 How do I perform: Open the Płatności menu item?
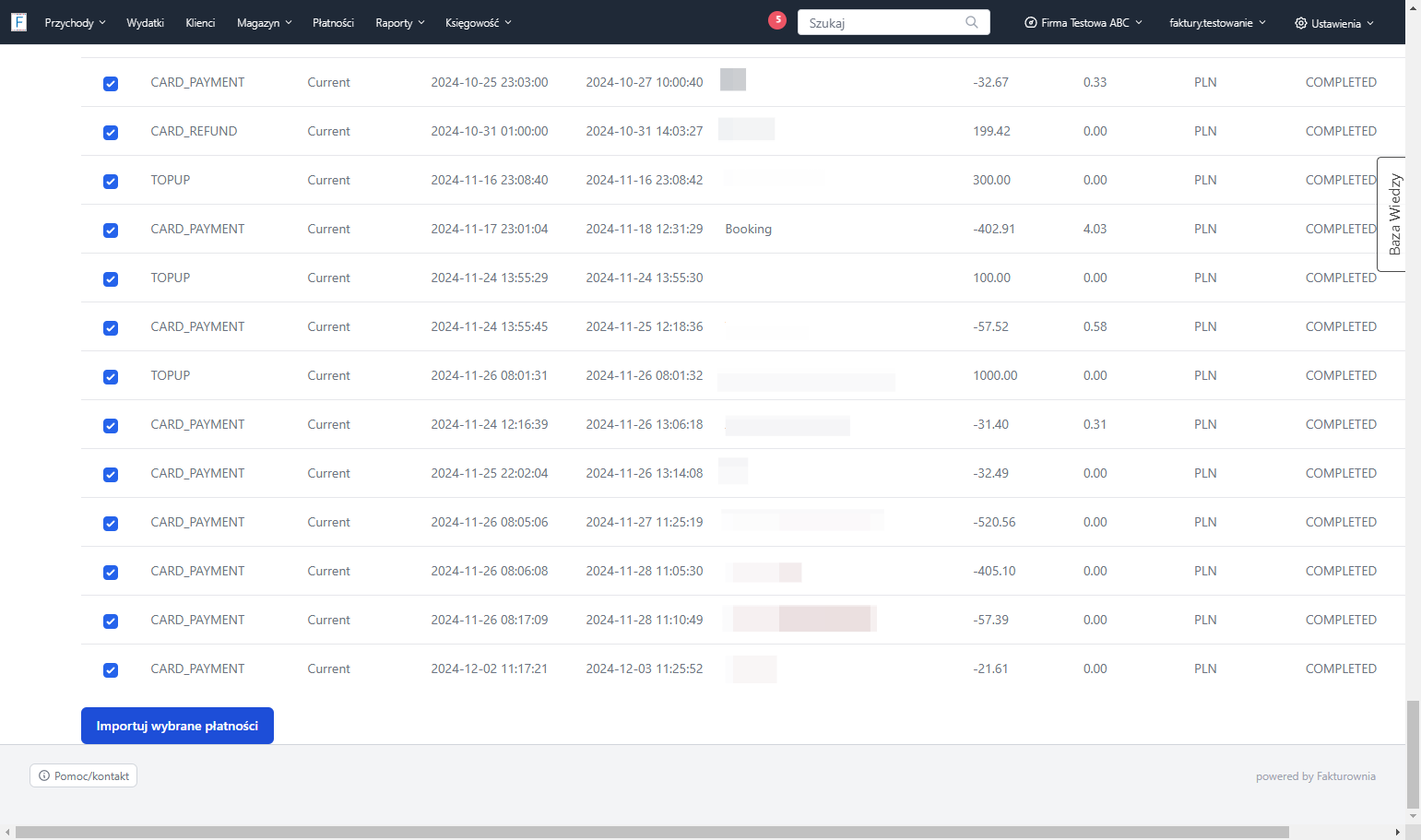pyautogui.click(x=333, y=23)
